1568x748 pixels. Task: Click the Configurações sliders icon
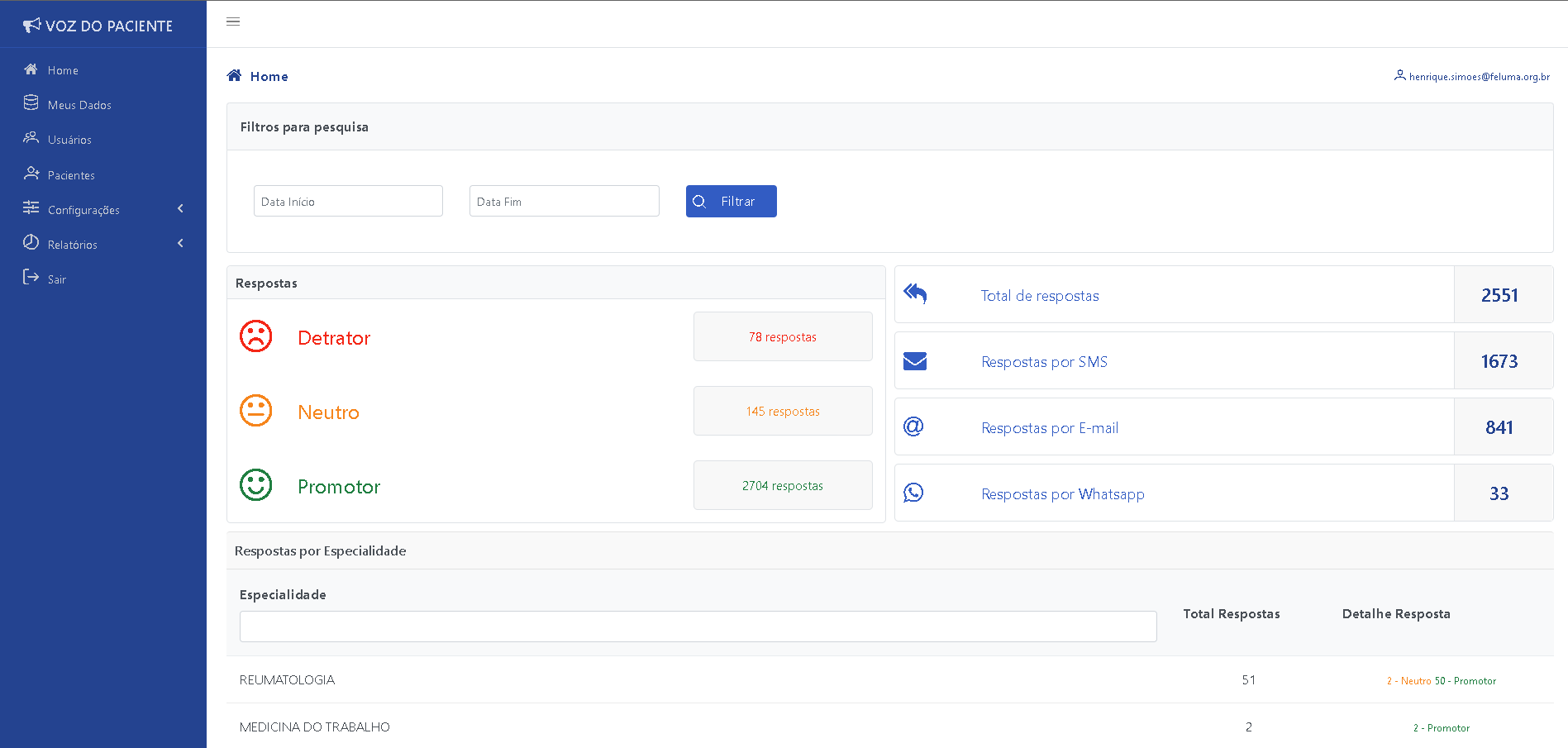point(31,207)
